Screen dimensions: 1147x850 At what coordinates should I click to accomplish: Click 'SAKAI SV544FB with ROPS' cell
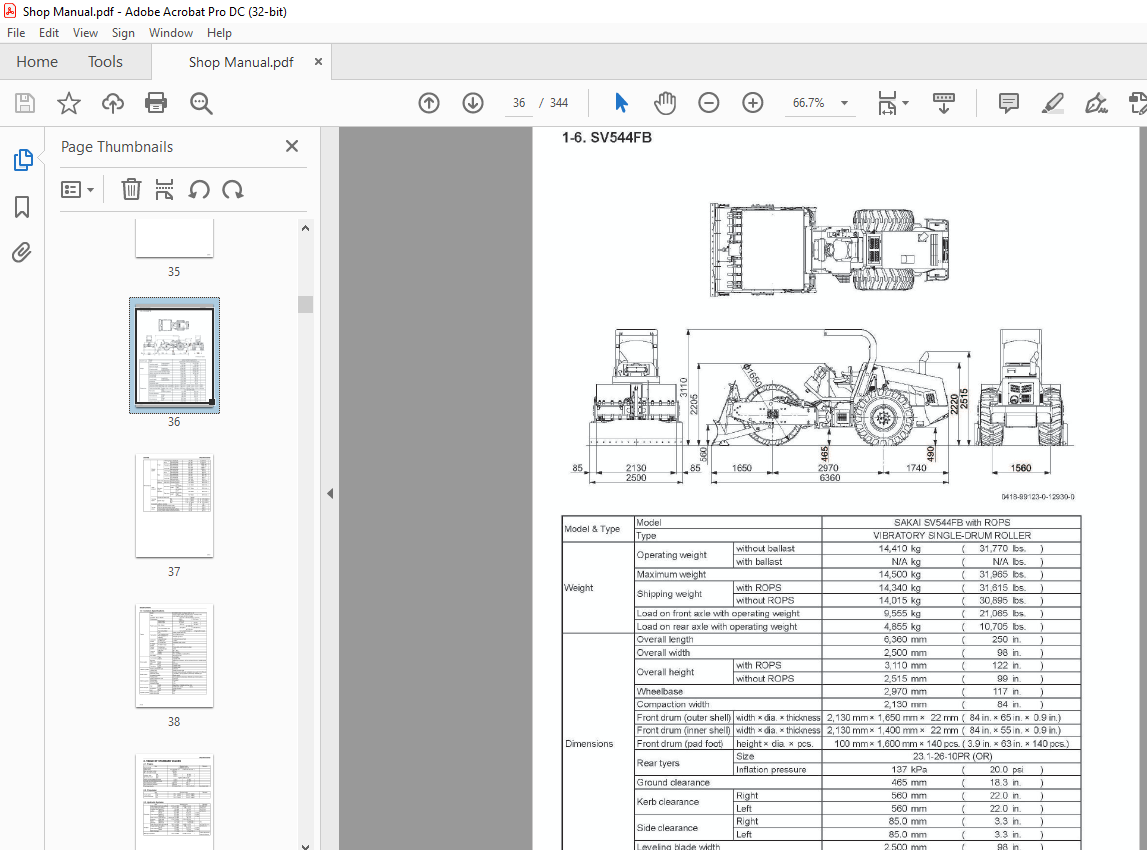click(x=952, y=522)
